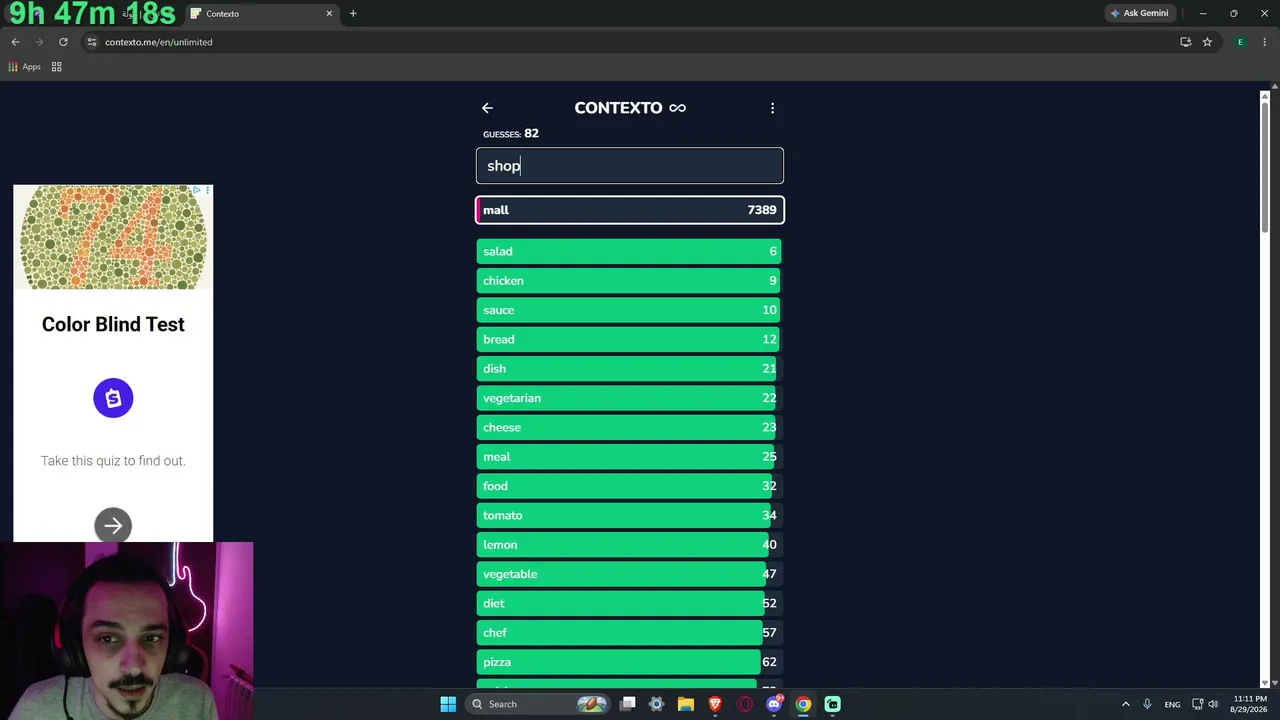Launch Opera browser from the taskbar

click(x=744, y=704)
